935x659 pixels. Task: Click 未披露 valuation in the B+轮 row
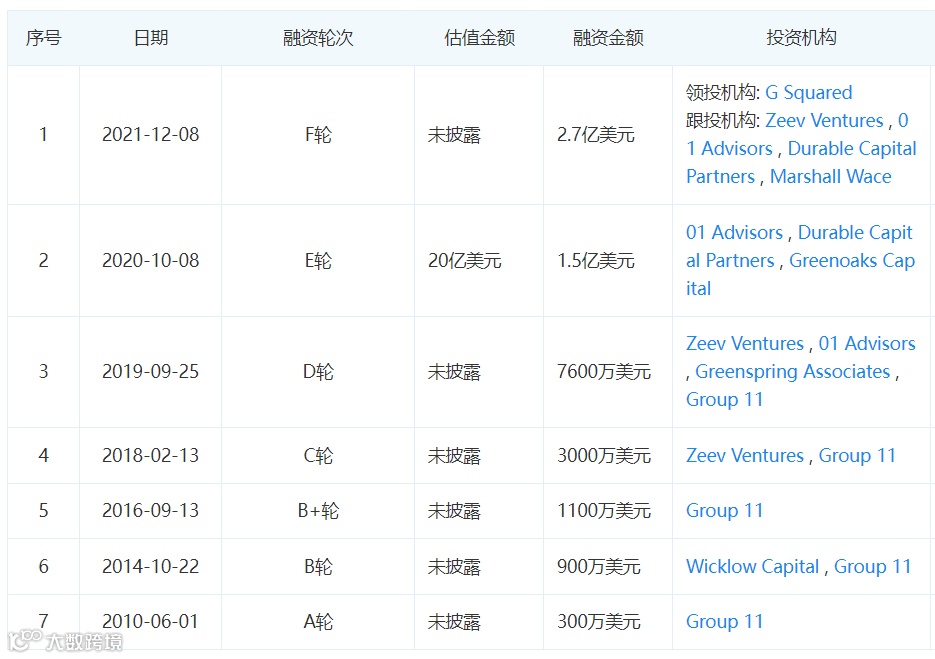[454, 511]
